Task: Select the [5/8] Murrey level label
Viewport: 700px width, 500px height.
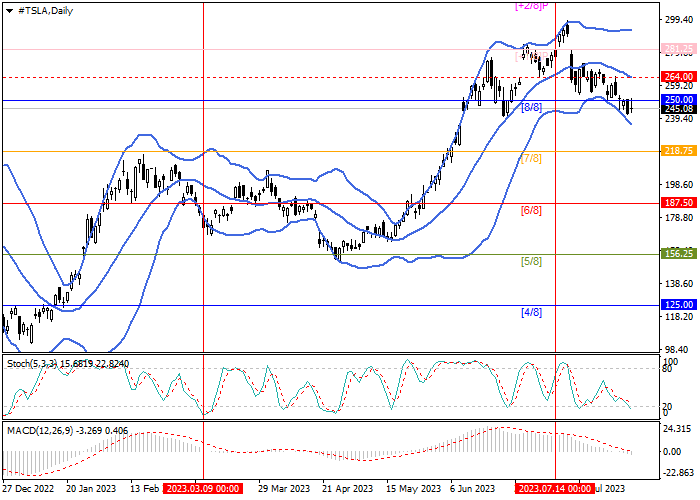Action: [x=531, y=261]
